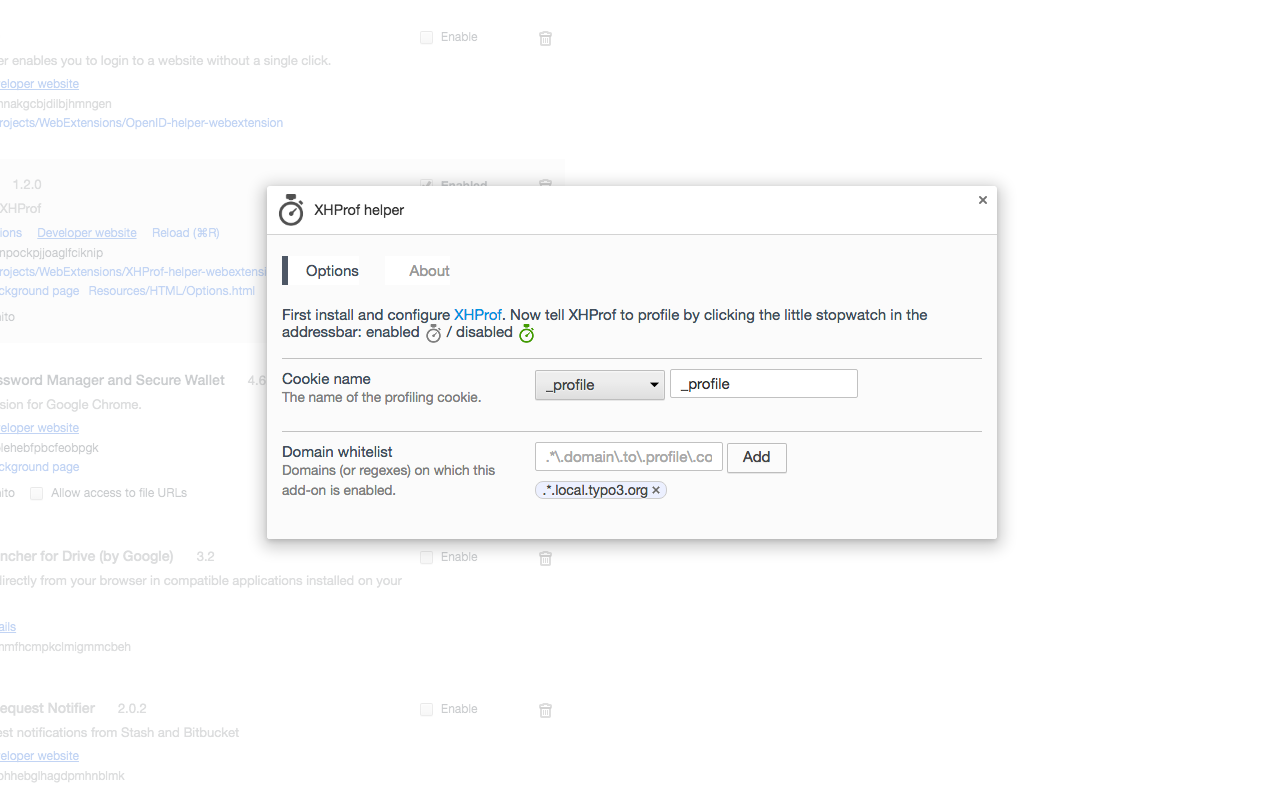Click the domain regex input field
The image size is (1280, 800).
628,457
